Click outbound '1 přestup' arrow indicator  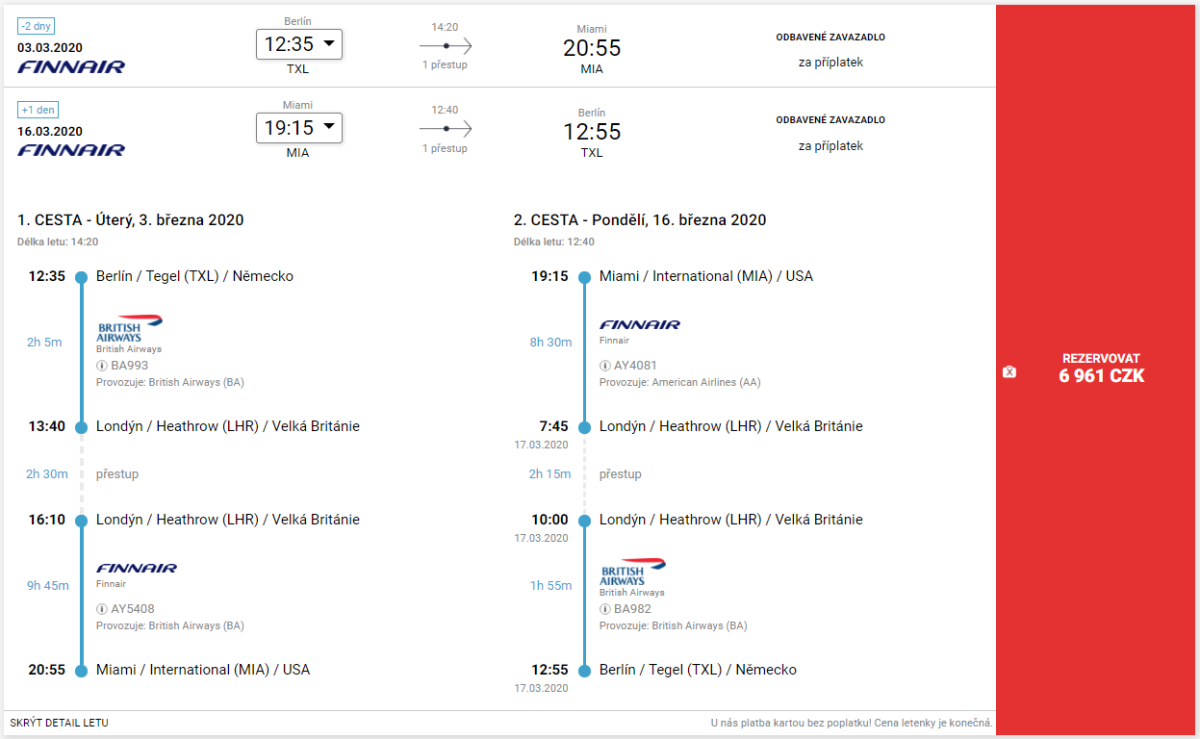point(445,47)
